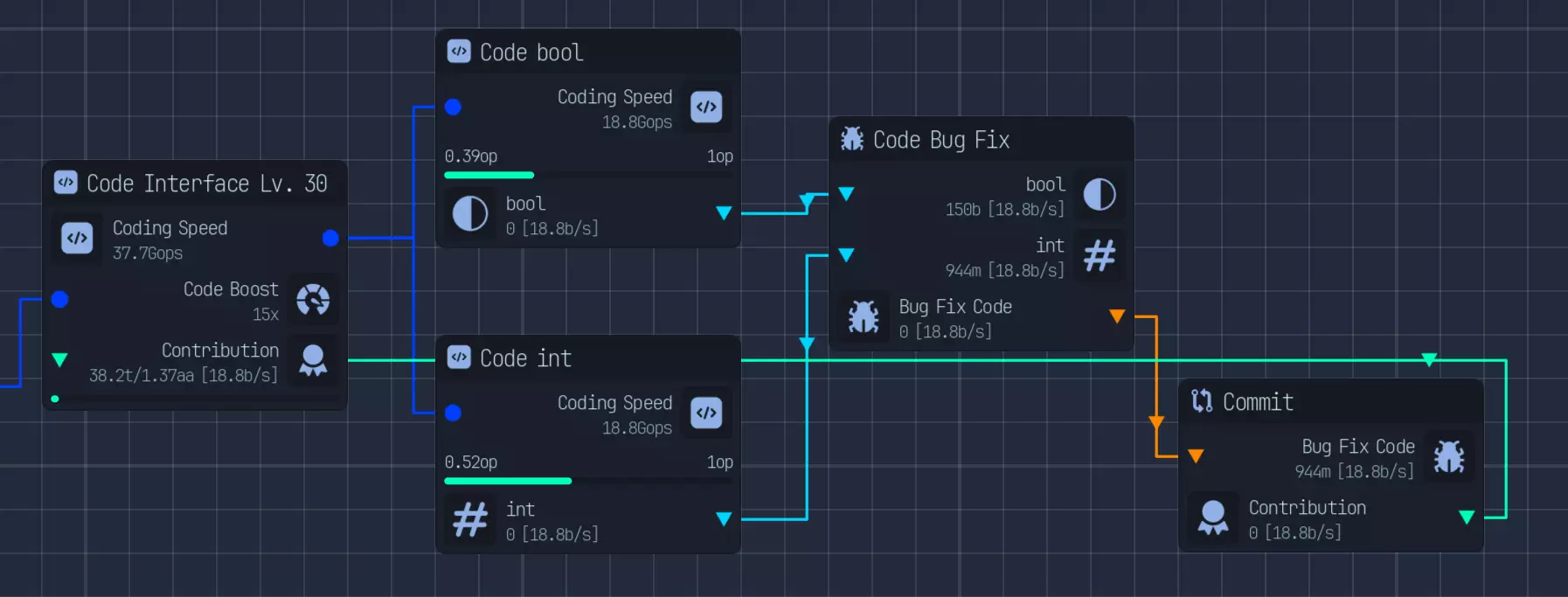
Task: Click the half-circle bool output icon in Code bool
Action: [470, 213]
